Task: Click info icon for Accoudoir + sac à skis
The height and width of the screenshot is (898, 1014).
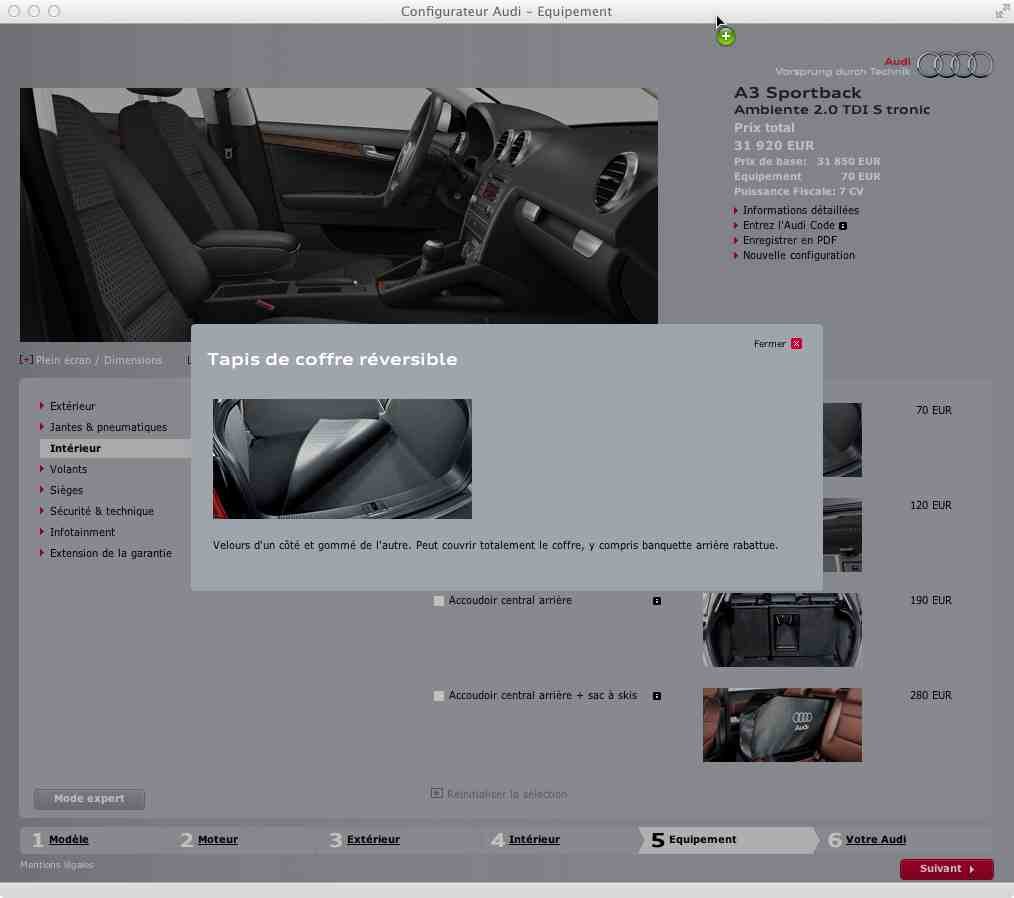Action: 656,696
